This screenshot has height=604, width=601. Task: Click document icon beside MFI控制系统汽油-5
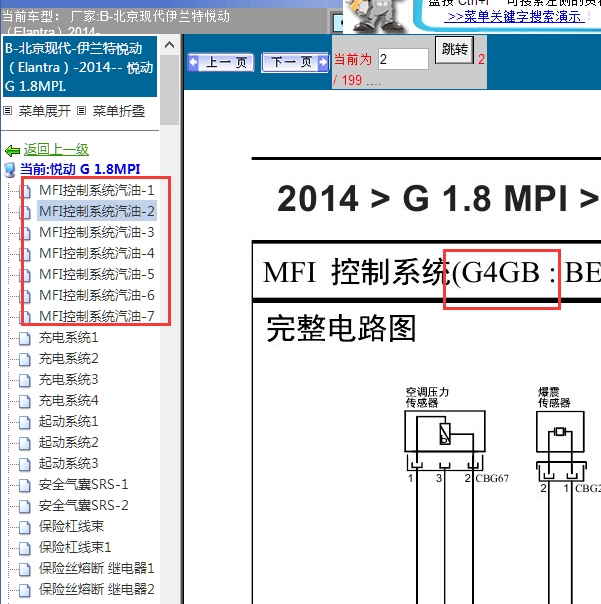pyautogui.click(x=25, y=275)
